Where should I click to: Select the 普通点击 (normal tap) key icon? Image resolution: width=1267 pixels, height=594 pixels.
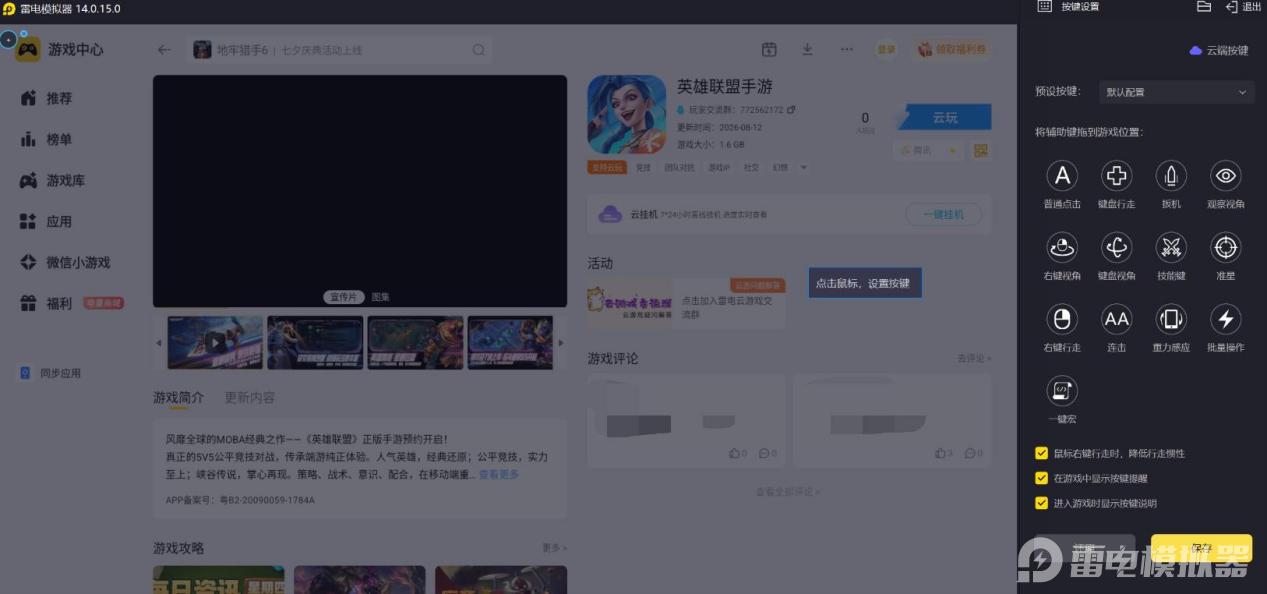[1061, 176]
